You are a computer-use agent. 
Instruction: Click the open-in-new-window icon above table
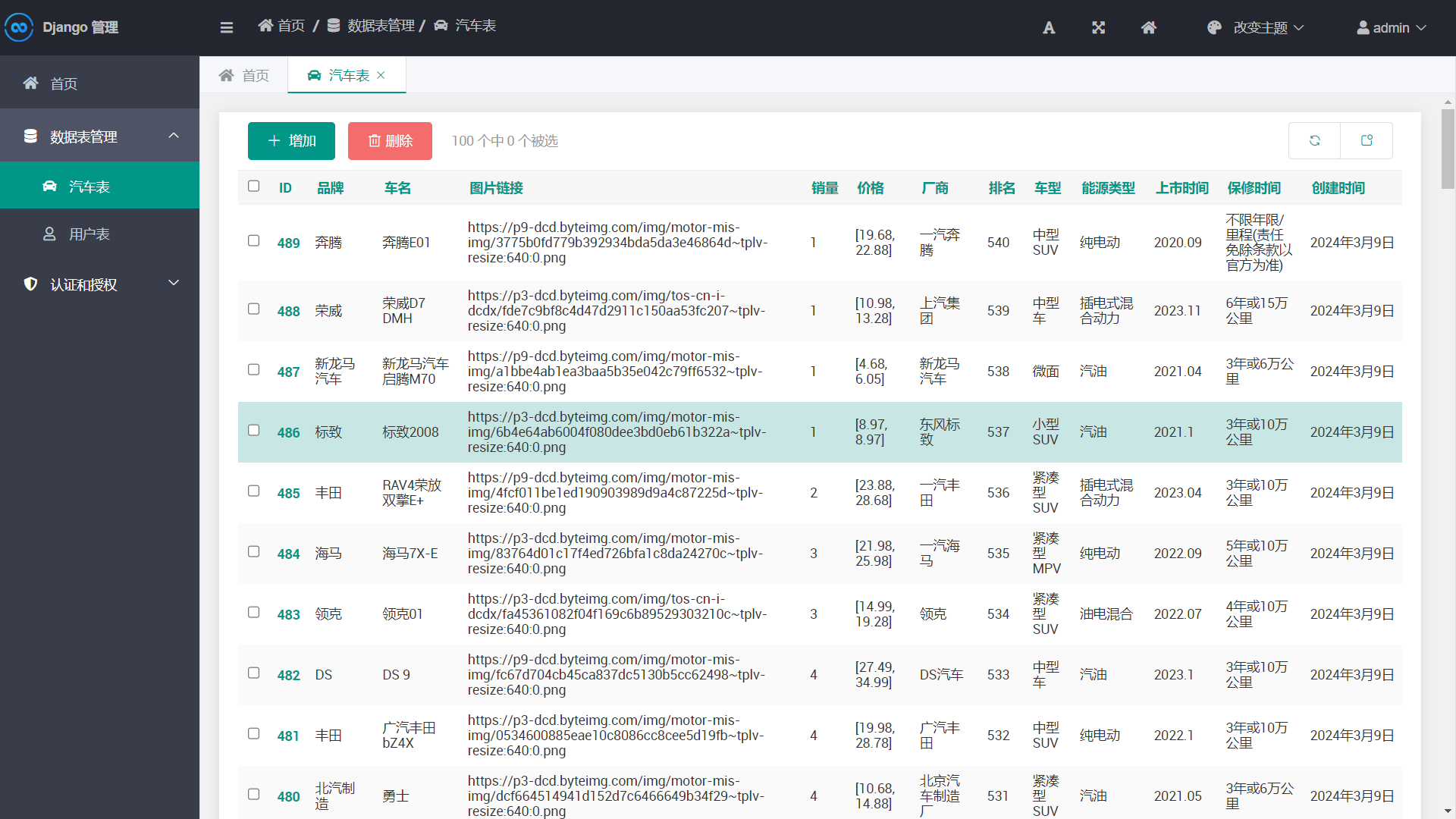(1367, 141)
